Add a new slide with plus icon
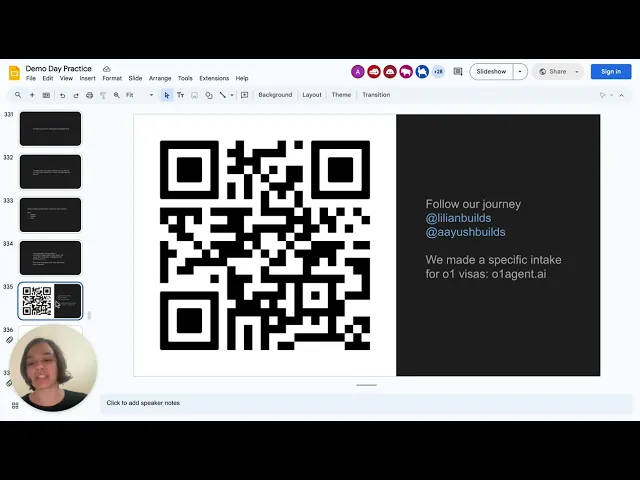Image resolution: width=640 pixels, height=480 pixels. [32, 95]
